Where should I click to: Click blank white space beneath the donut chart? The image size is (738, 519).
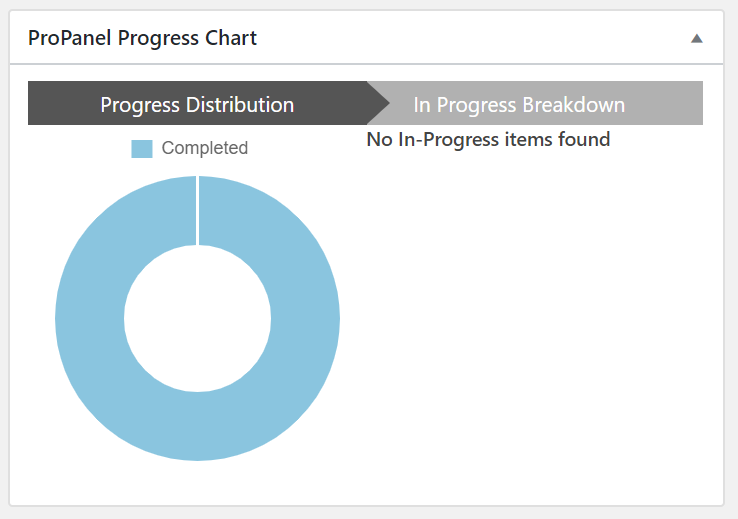pos(198,482)
